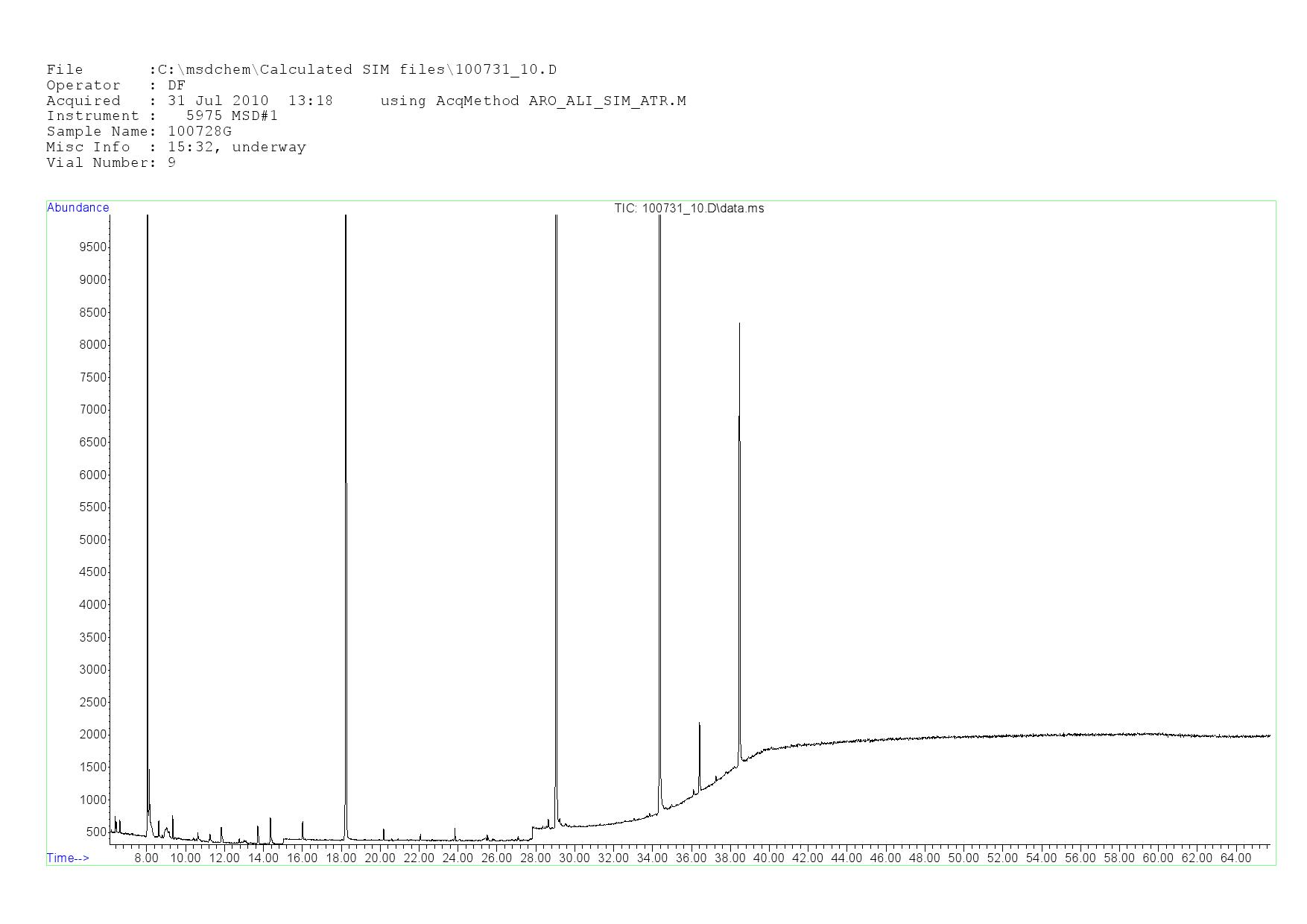
Task: Click the TIC: 100731_10.D\data.ms chart title
Action: coord(689,208)
